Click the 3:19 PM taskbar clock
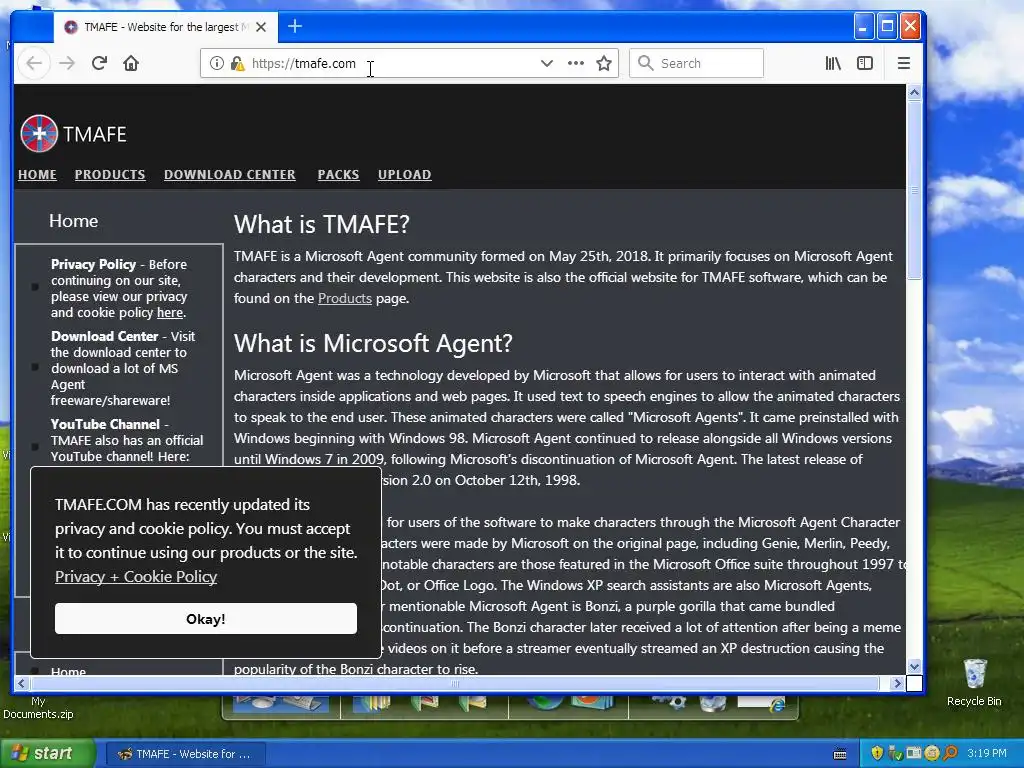The height and width of the screenshot is (768, 1024). pyautogui.click(x=987, y=753)
